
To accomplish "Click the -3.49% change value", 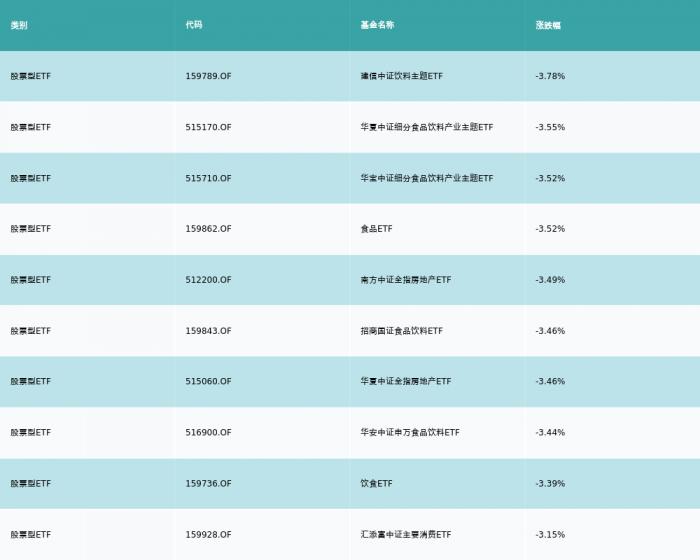I will click(550, 280).
